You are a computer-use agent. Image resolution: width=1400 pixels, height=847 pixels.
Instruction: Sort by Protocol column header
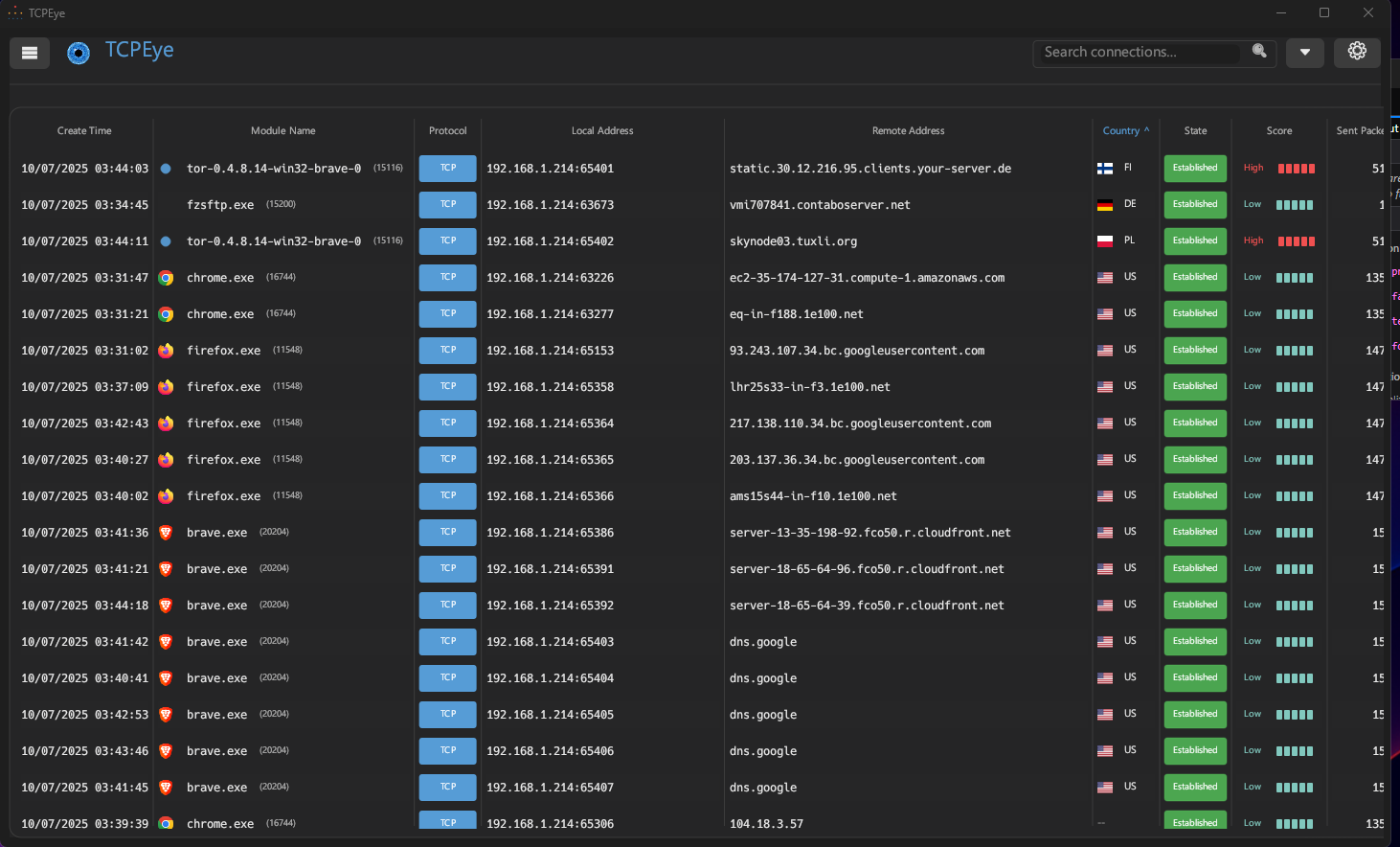coord(447,130)
